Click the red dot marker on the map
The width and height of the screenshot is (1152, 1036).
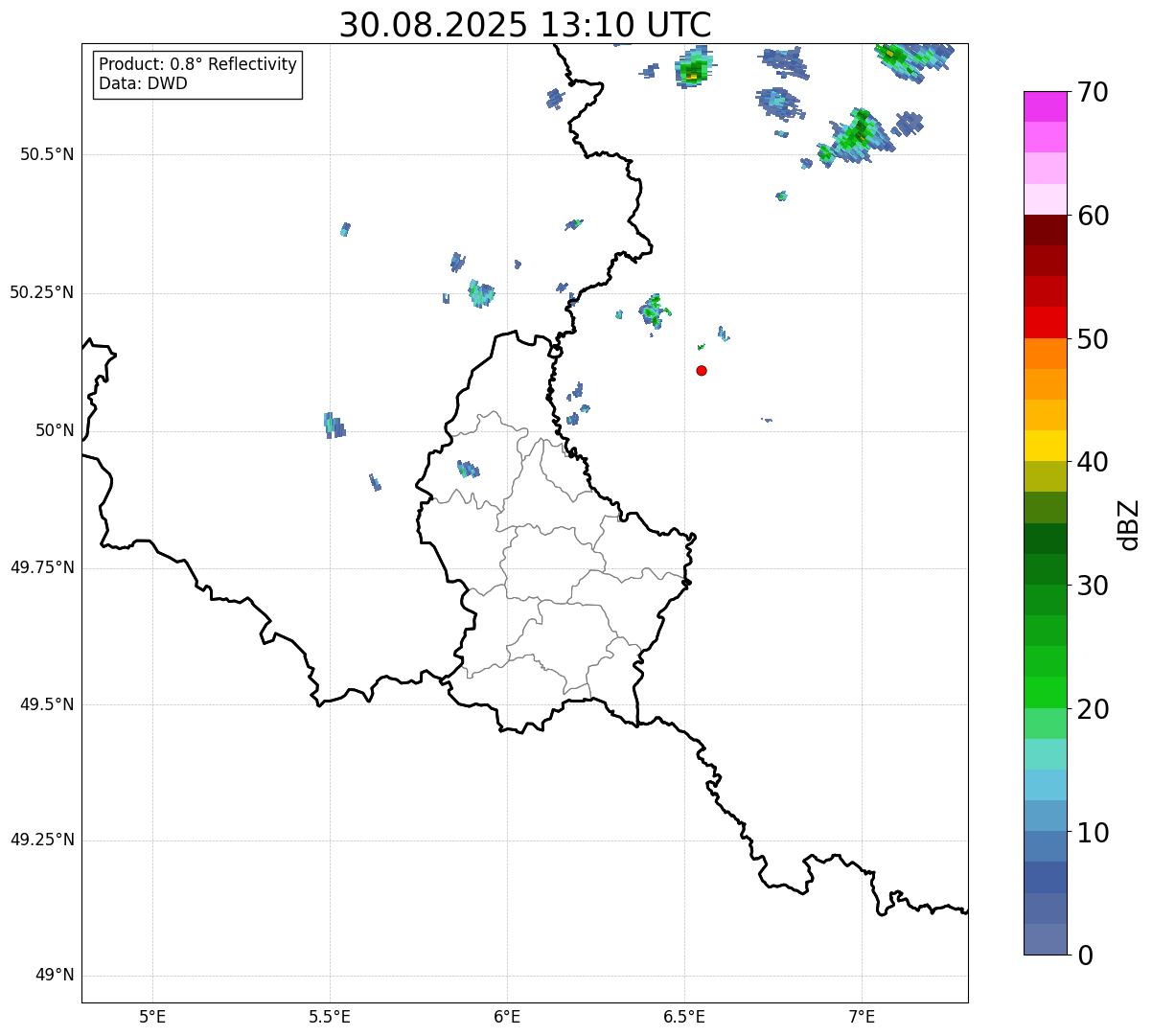coord(702,370)
